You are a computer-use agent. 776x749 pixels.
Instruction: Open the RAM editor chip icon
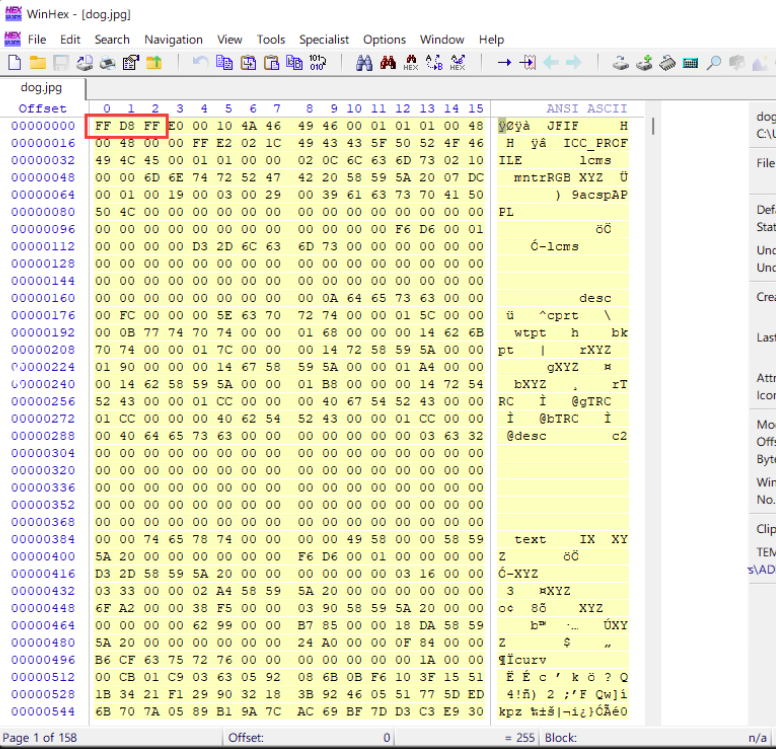point(666,63)
